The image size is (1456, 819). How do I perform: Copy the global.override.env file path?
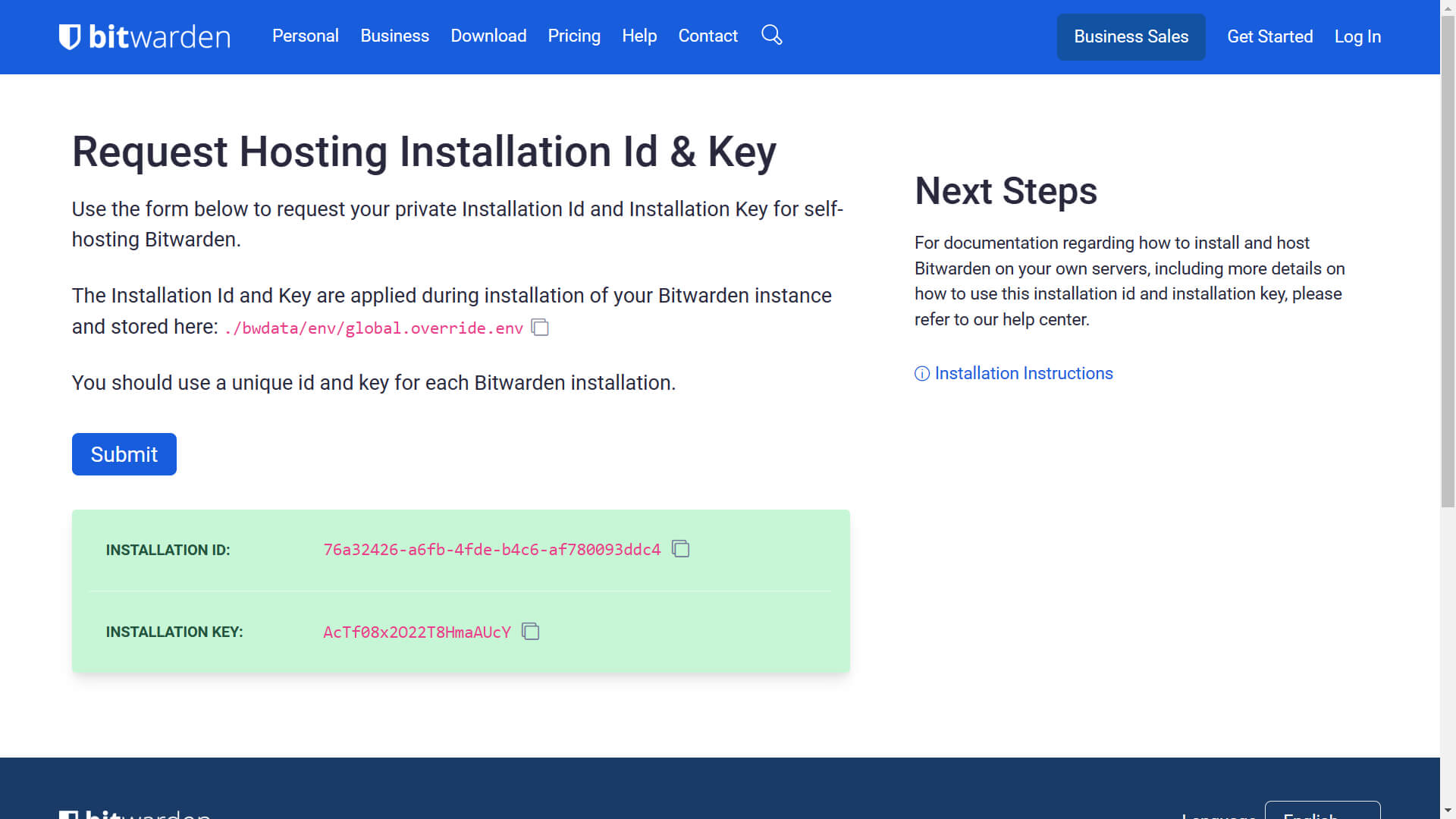click(540, 328)
